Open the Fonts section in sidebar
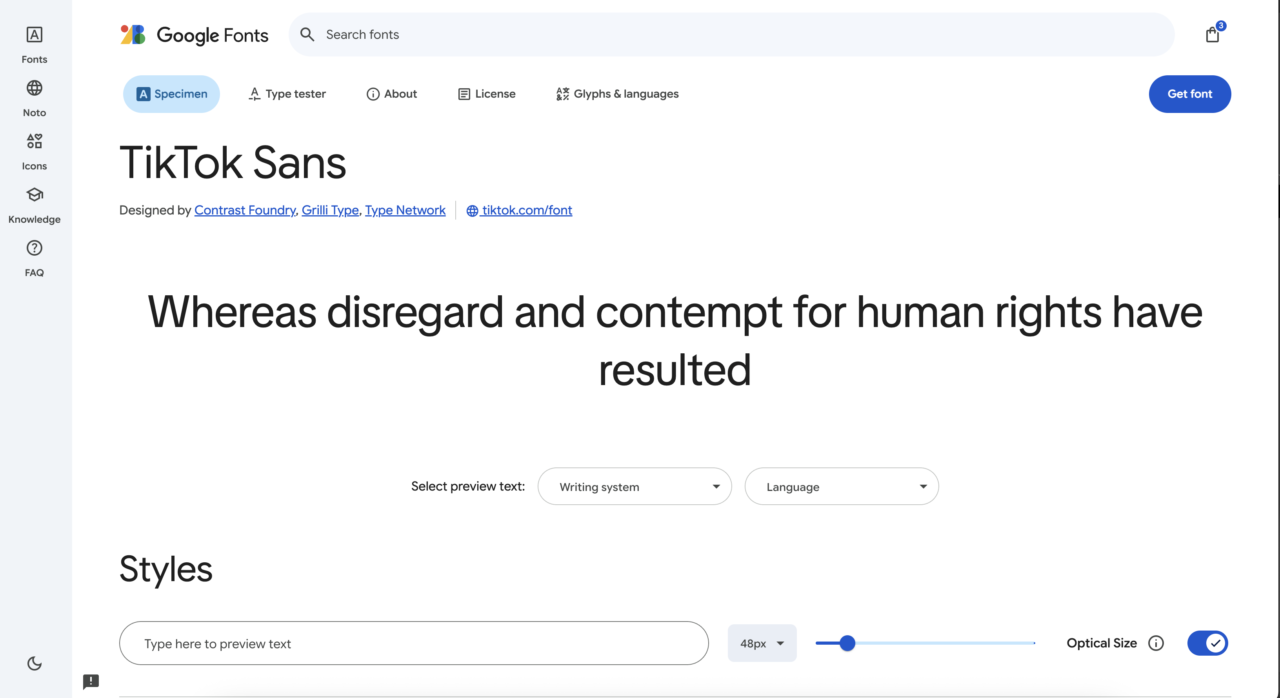 pos(34,45)
